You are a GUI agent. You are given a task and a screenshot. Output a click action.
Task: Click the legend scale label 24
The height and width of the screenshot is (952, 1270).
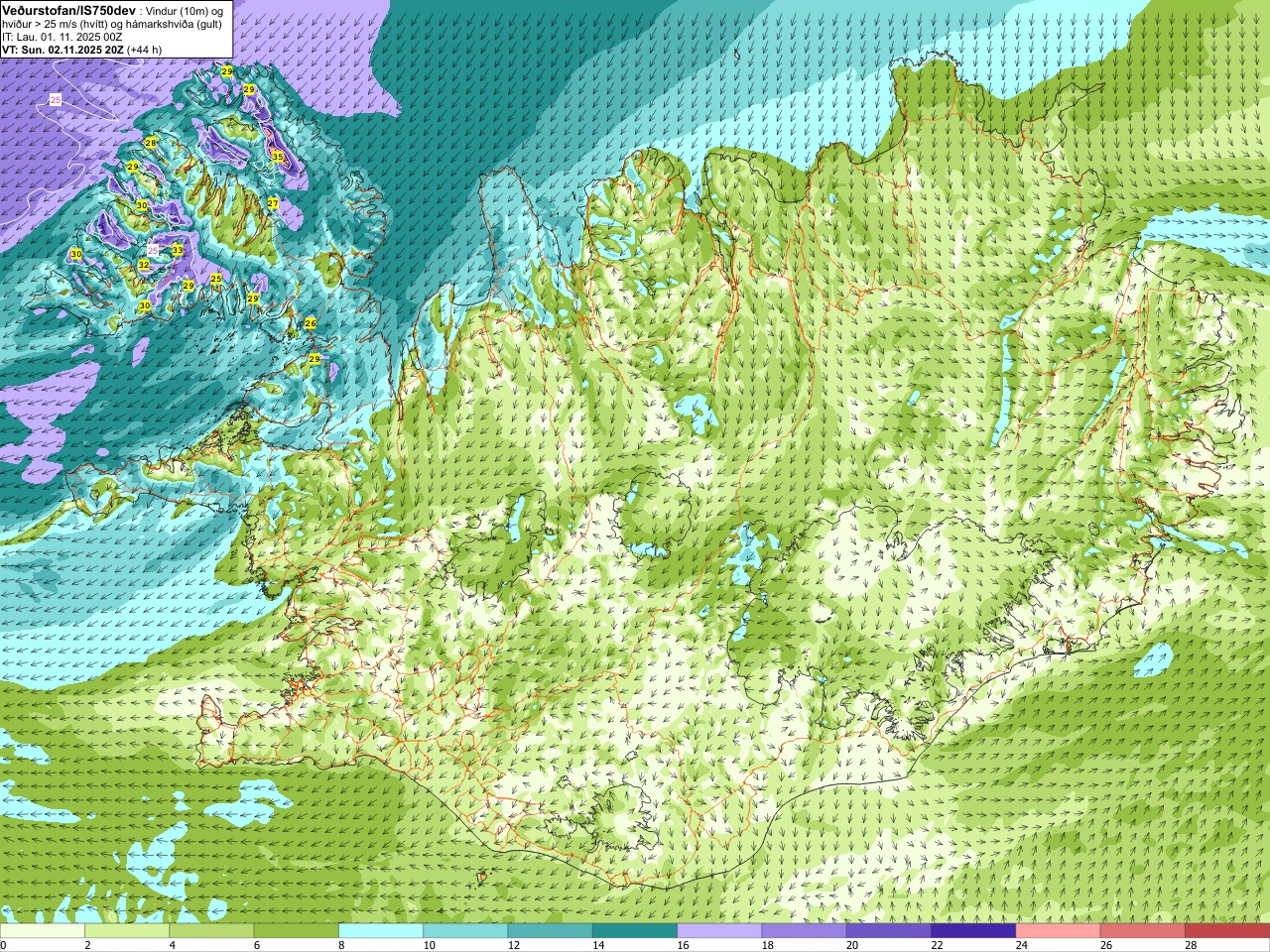(1021, 945)
